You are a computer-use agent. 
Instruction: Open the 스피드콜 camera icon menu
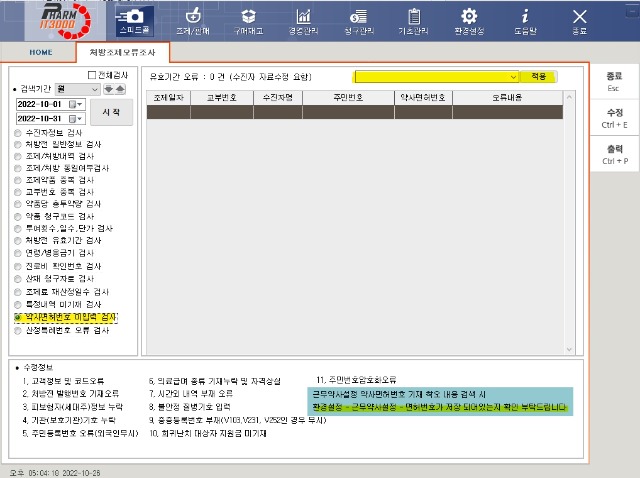tap(134, 21)
